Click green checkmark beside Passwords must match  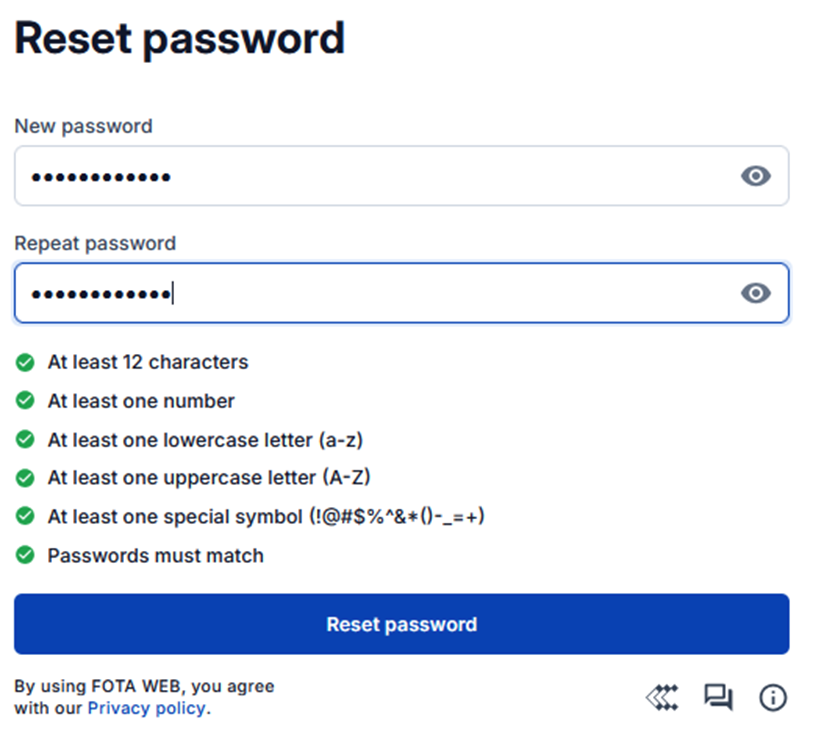[x=25, y=555]
